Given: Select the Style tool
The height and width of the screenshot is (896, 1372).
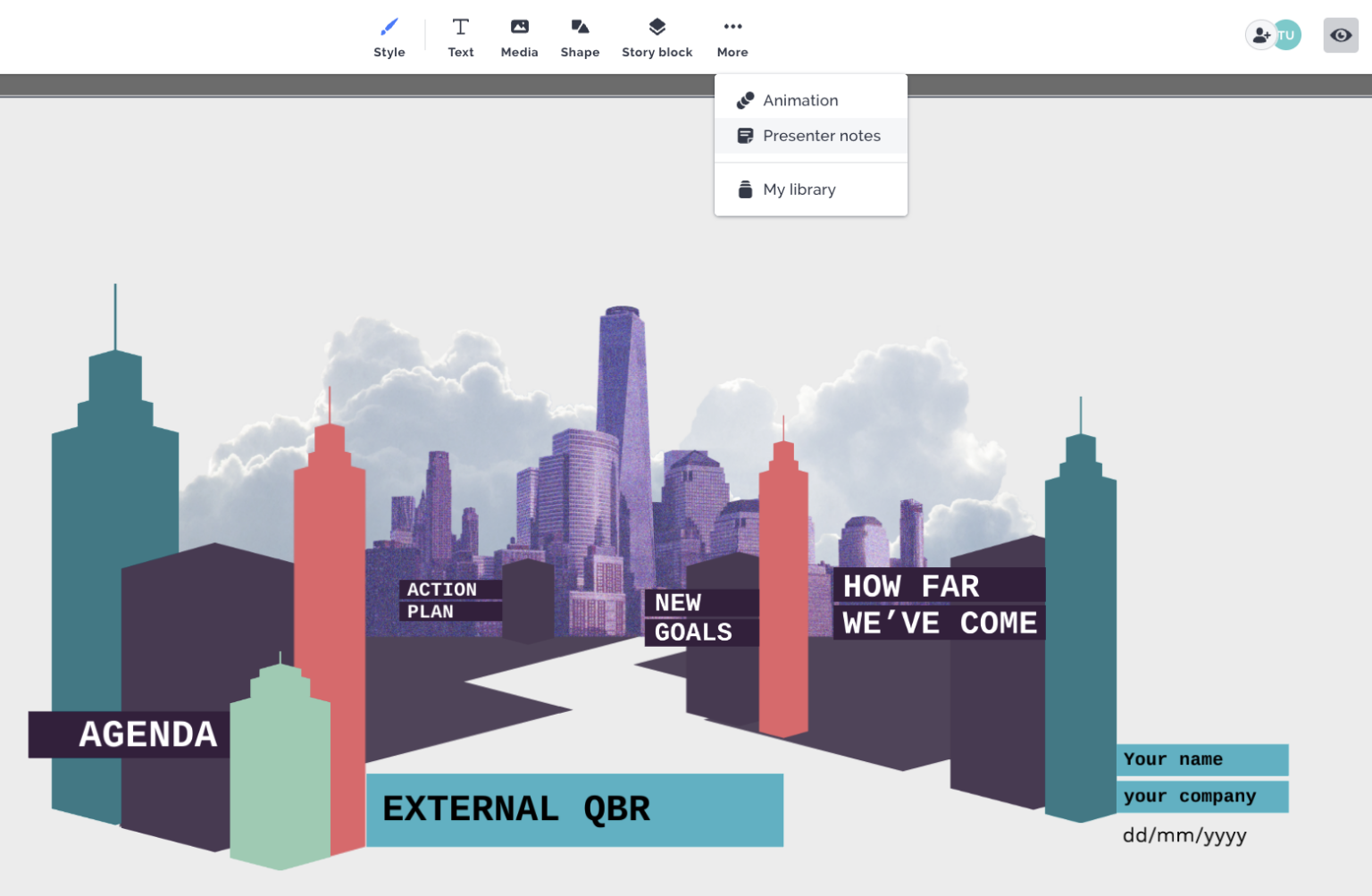Looking at the screenshot, I should 389,36.
